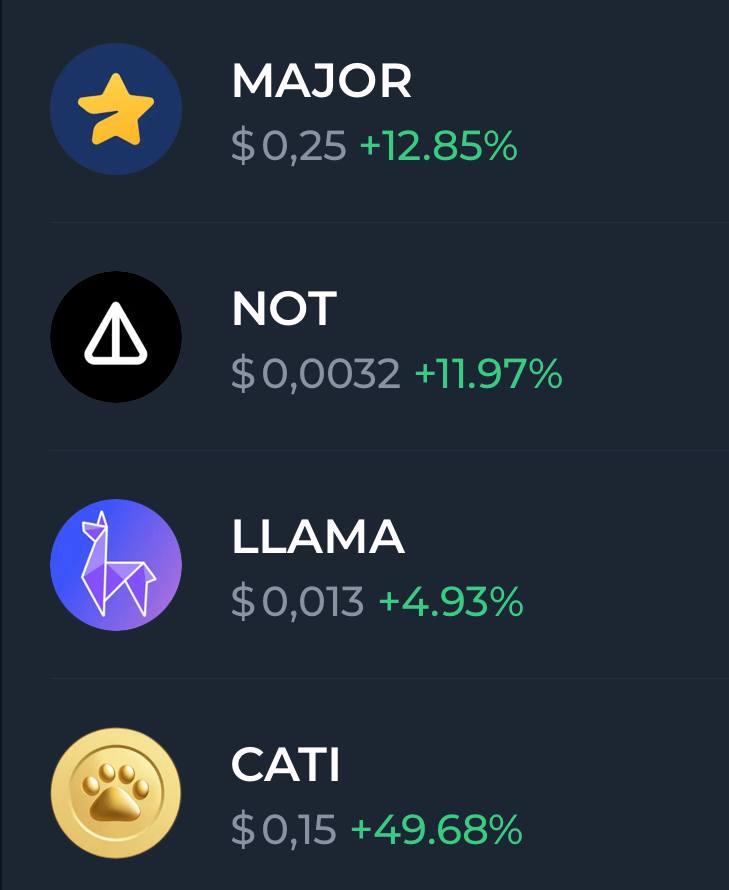The height and width of the screenshot is (890, 729).
Task: Click the dollar sign beside CATI price
Action: [243, 830]
